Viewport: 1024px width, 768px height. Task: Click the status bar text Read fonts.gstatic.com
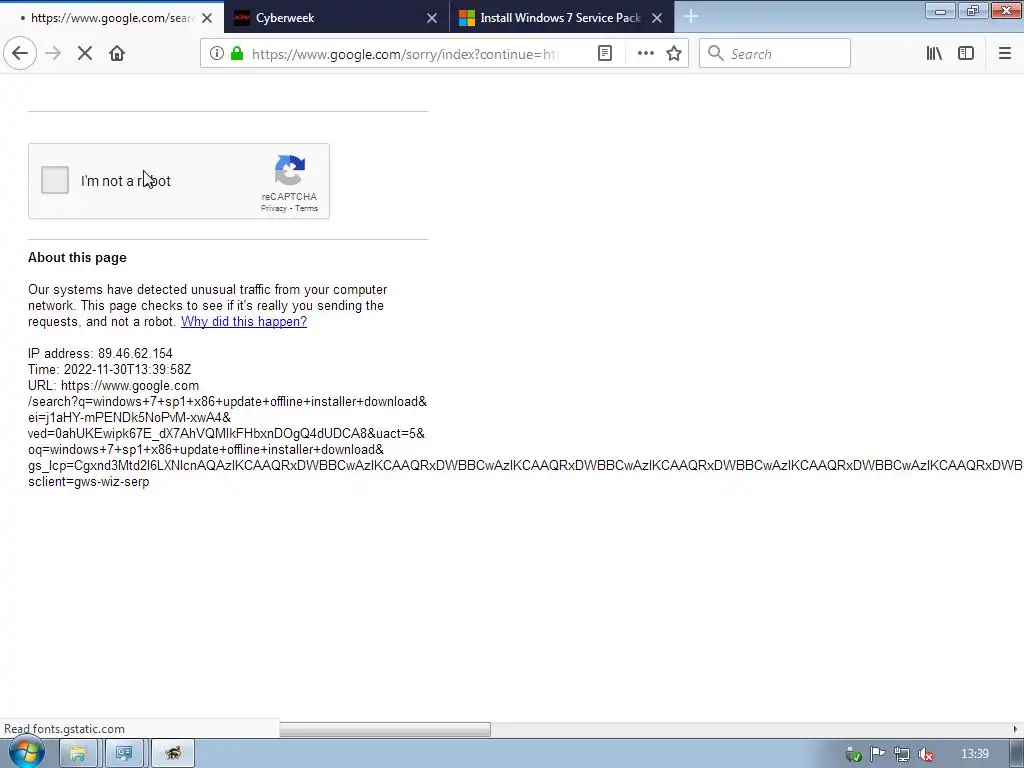tap(64, 729)
